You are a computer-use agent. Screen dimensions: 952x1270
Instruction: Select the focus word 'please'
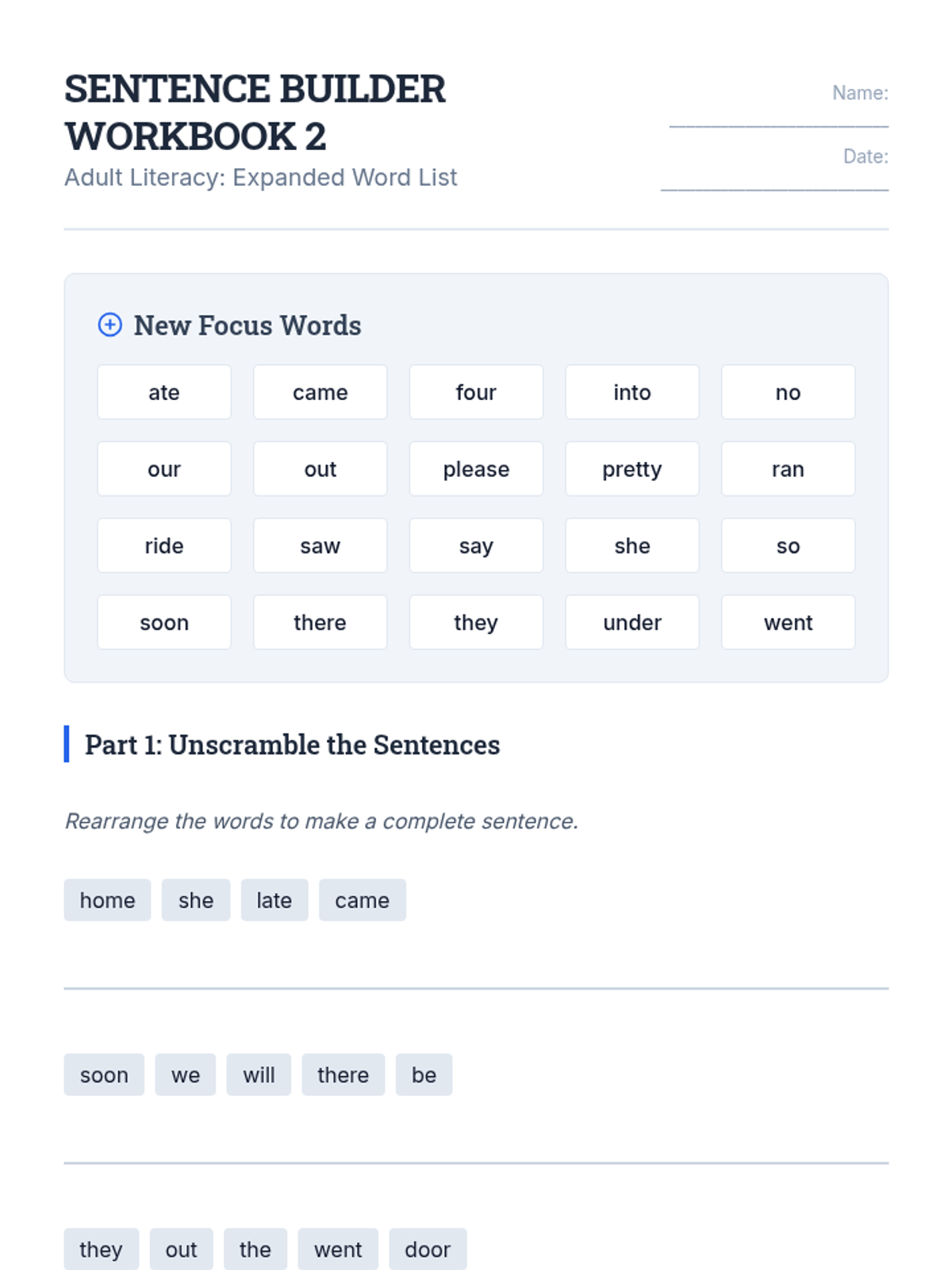476,469
